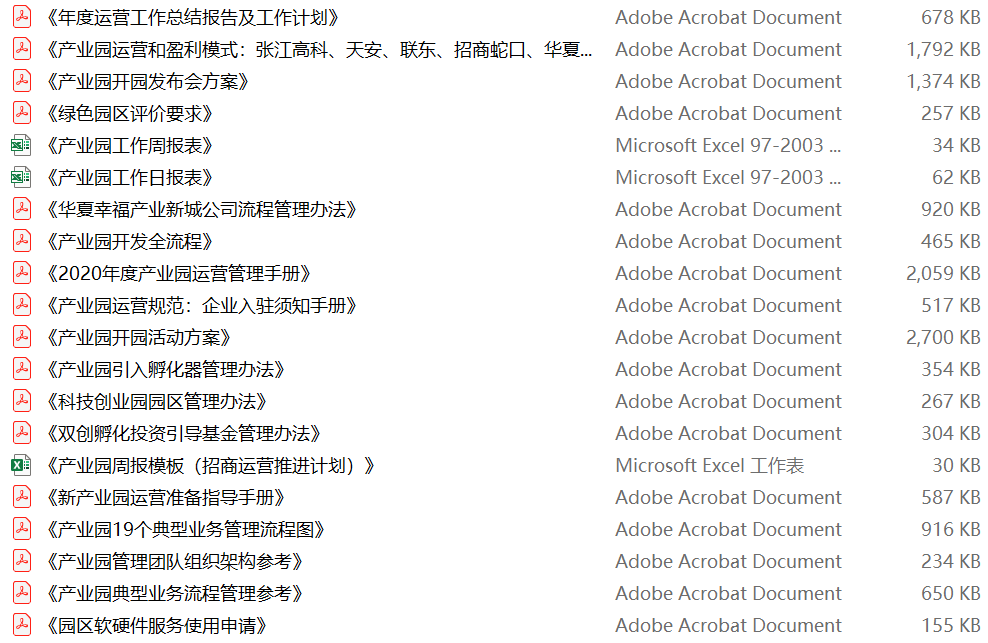The width and height of the screenshot is (988, 643).
Task: Click the 517 KB size value
Action: pos(950,306)
